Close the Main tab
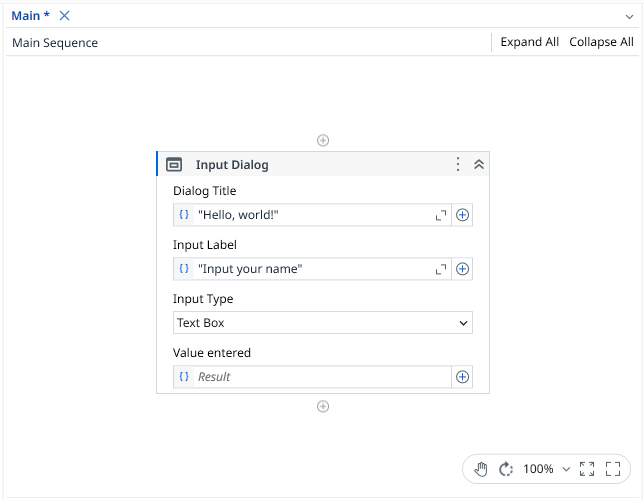The image size is (644, 500). pyautogui.click(x=65, y=16)
